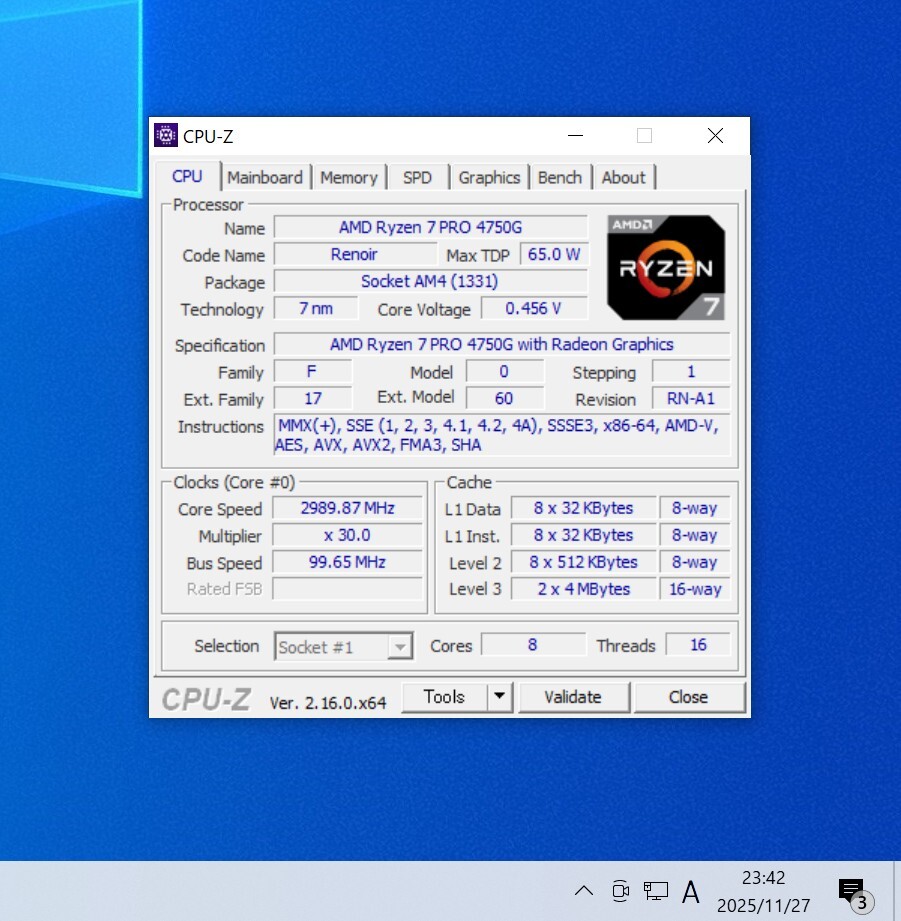
Task: Open the taskbar clock and date
Action: pos(763,891)
